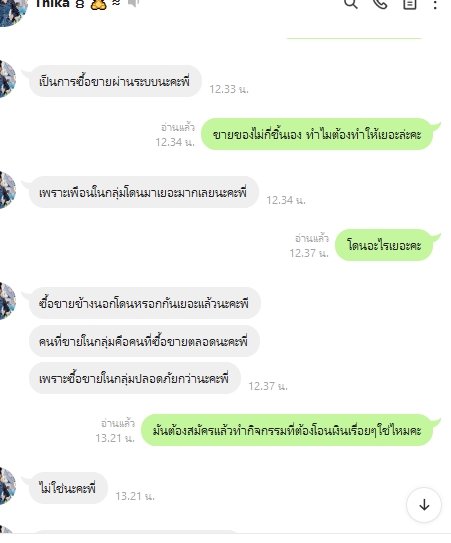
Task: Open the notes icon in chat header
Action: click(409, 3)
